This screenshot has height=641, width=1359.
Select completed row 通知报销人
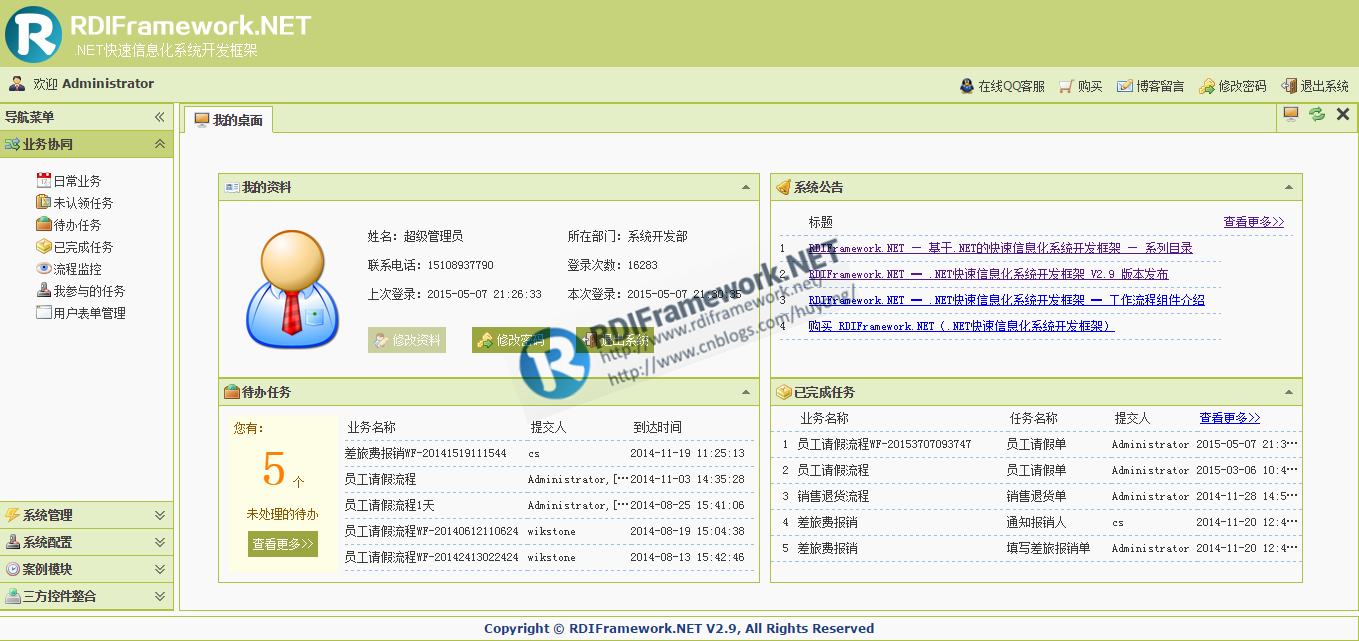tap(1038, 522)
